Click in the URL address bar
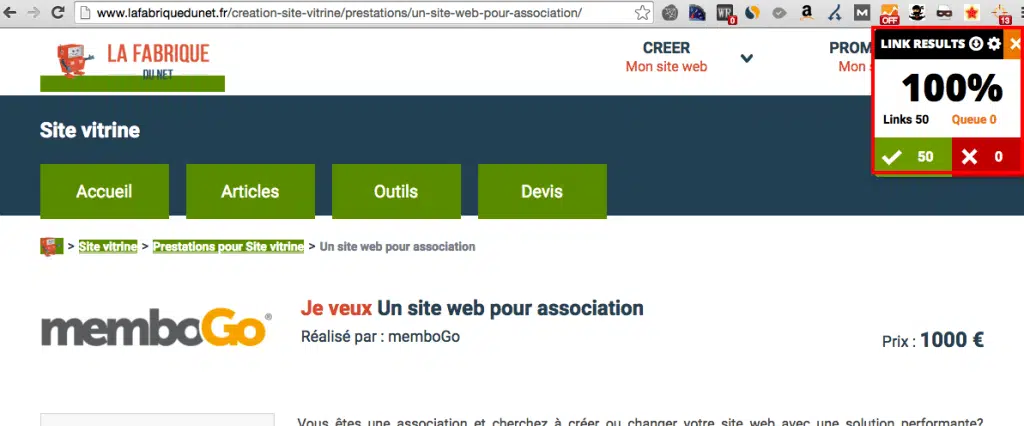This screenshot has width=1024, height=426. 366,12
